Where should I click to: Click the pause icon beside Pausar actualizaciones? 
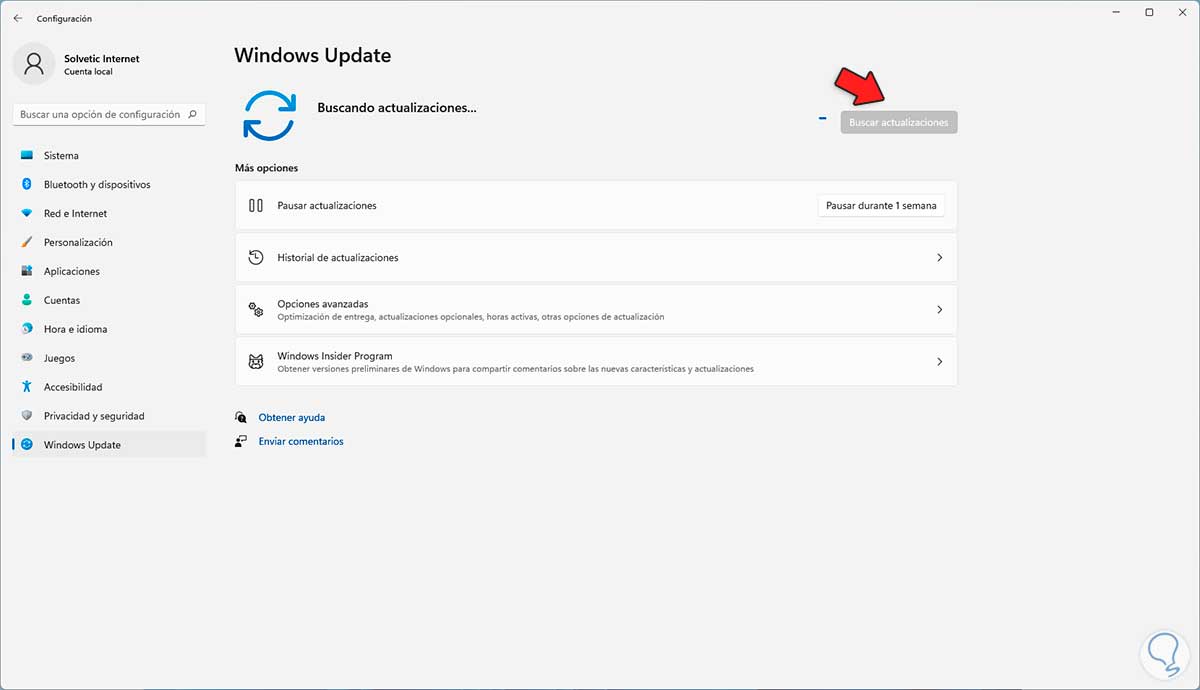(x=256, y=205)
